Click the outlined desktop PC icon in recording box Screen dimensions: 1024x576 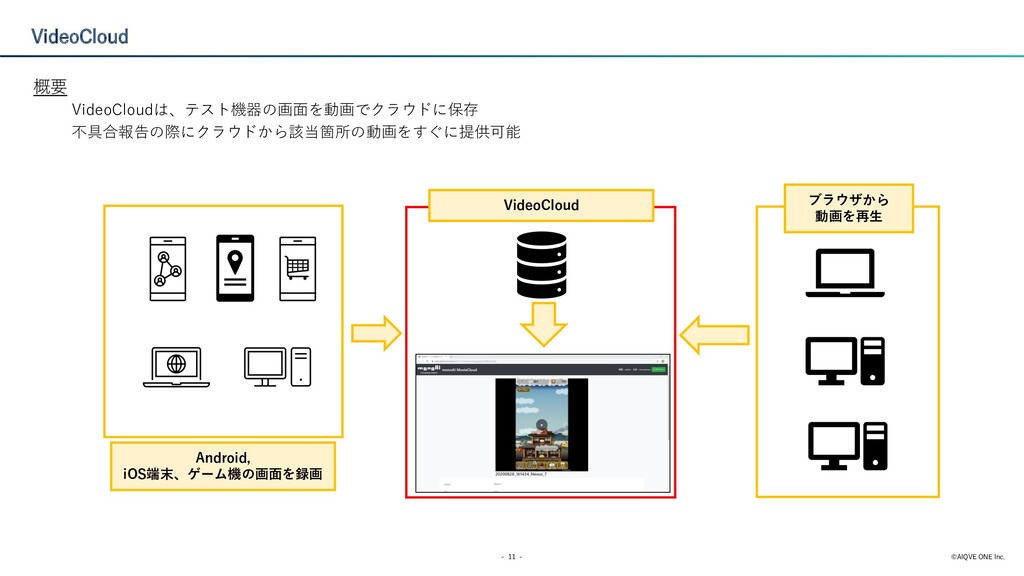click(278, 367)
